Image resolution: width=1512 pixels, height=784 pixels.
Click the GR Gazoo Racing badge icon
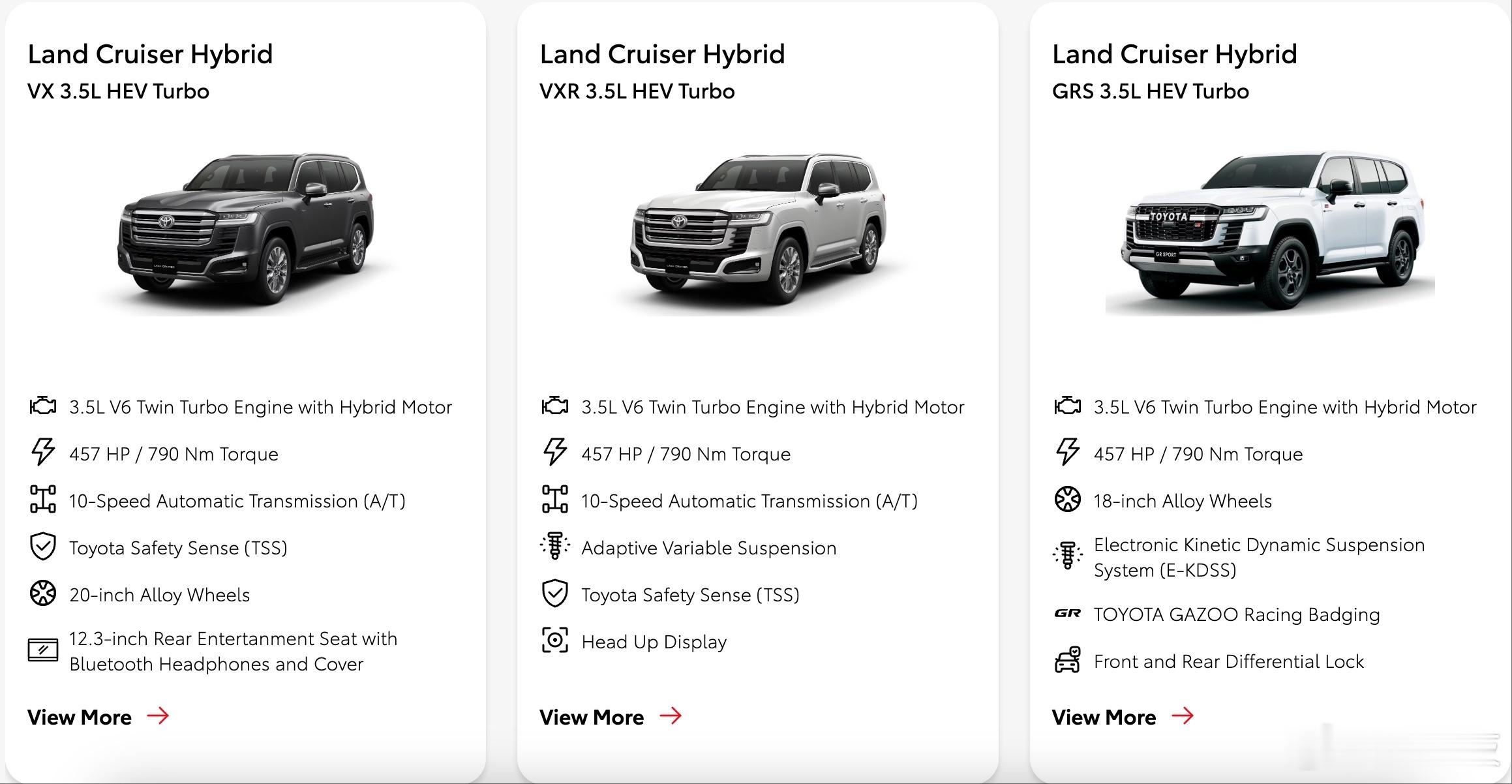[x=1068, y=613]
